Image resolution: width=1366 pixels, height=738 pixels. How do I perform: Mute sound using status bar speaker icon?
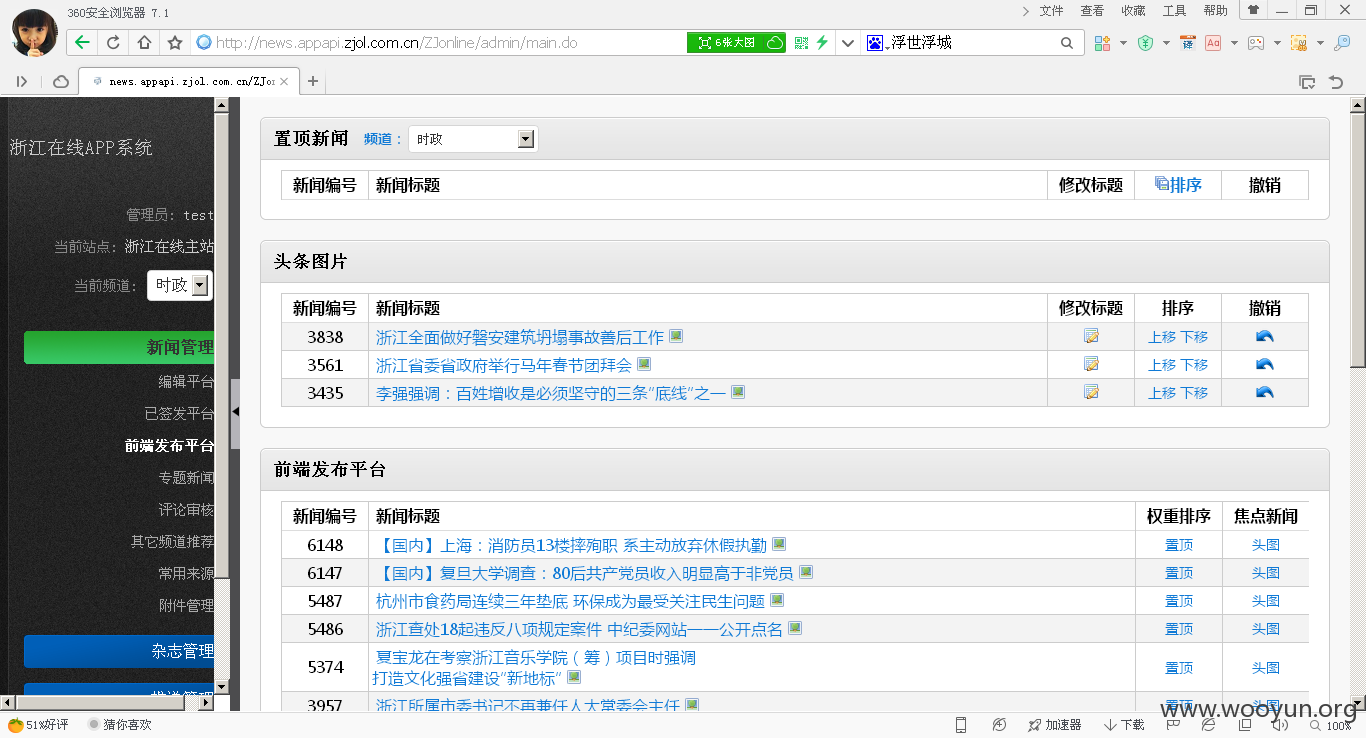[x=1279, y=725]
